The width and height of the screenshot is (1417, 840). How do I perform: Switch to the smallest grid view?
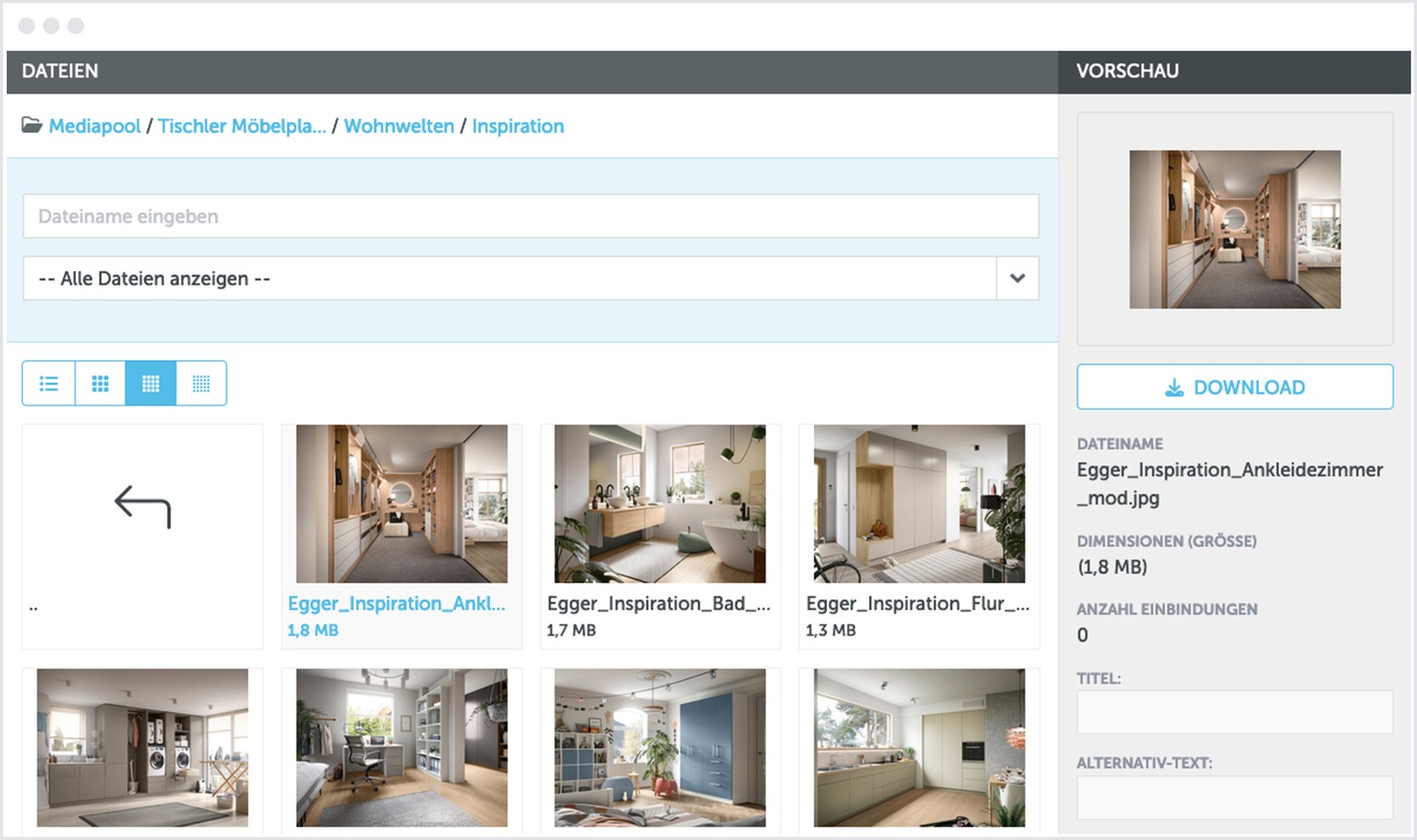[201, 383]
